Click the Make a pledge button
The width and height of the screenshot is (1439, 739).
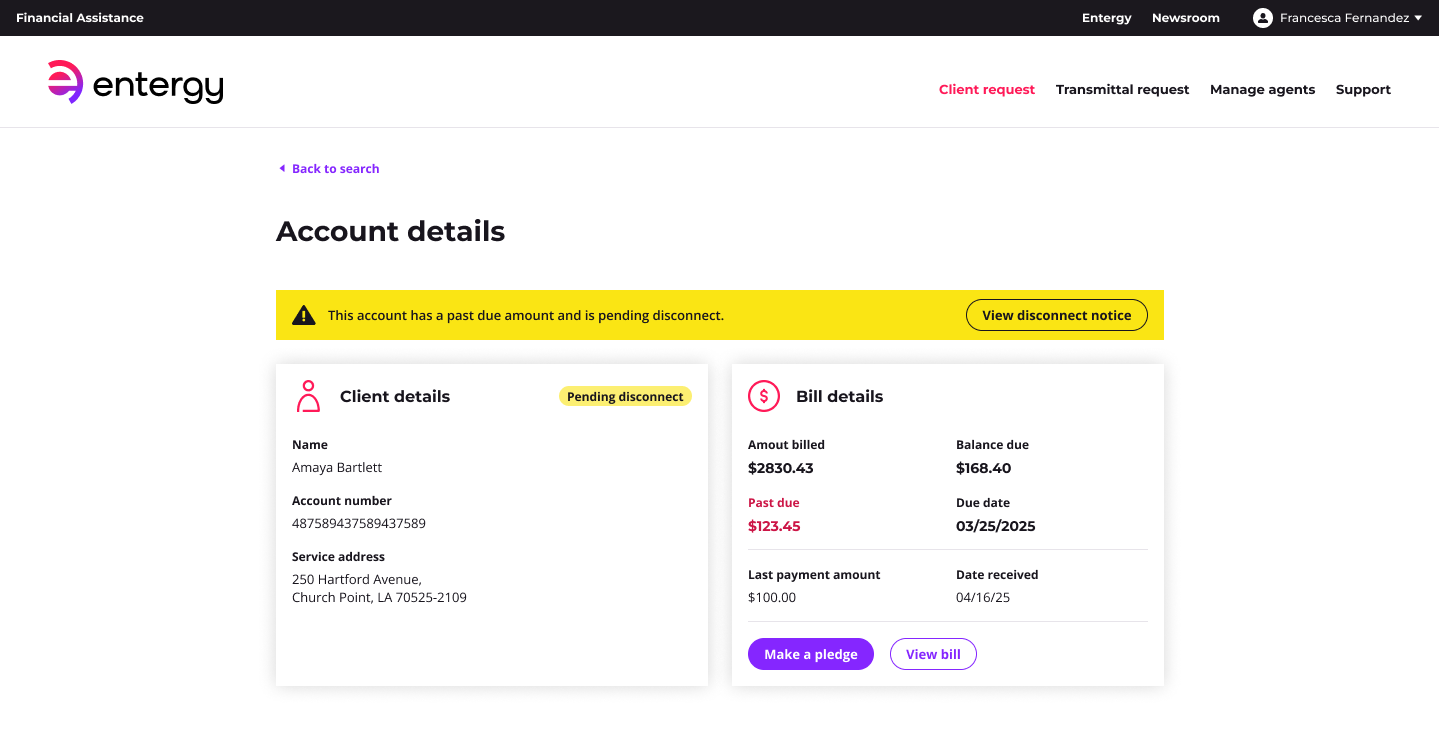(810, 654)
